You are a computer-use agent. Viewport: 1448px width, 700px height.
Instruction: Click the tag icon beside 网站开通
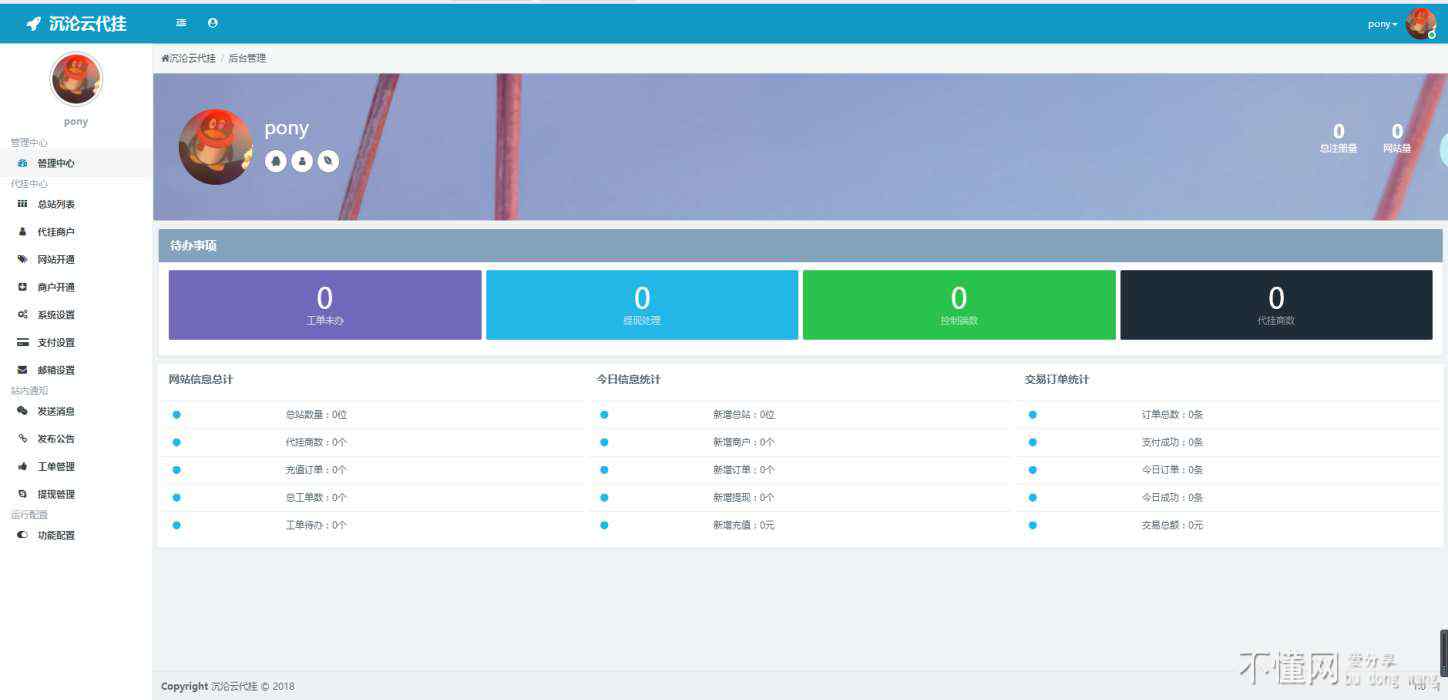coord(22,259)
